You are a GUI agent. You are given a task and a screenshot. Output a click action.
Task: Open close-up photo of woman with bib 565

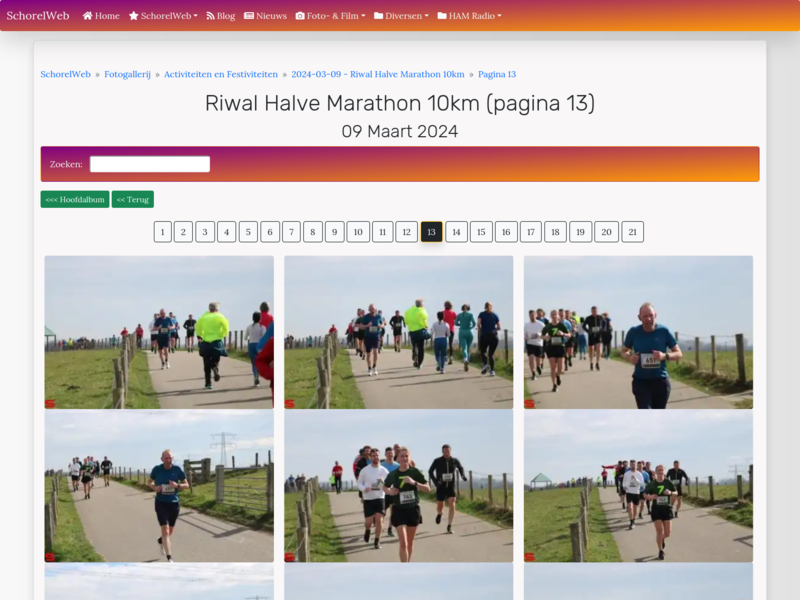(399, 486)
